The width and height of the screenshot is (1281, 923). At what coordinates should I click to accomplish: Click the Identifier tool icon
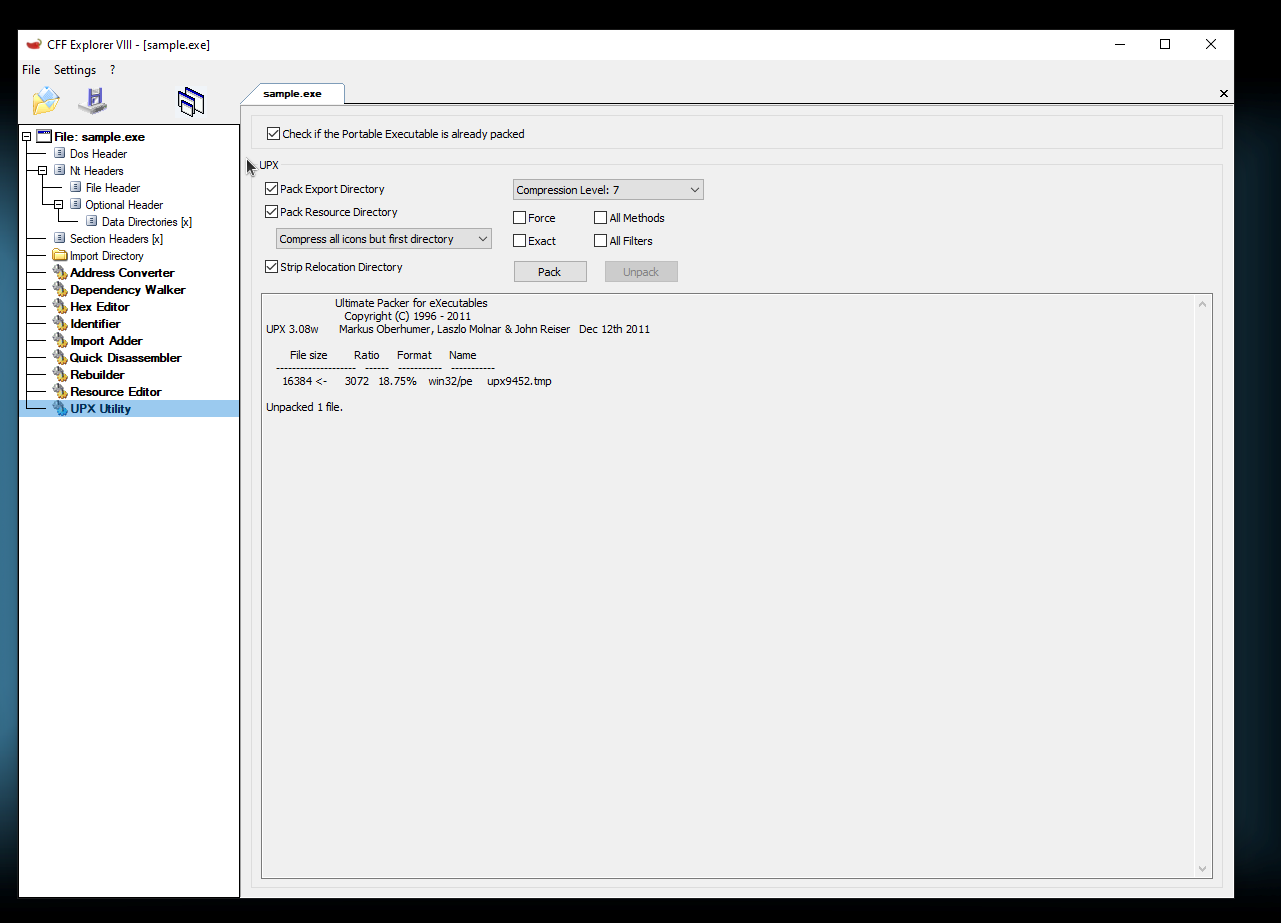pyautogui.click(x=60, y=324)
